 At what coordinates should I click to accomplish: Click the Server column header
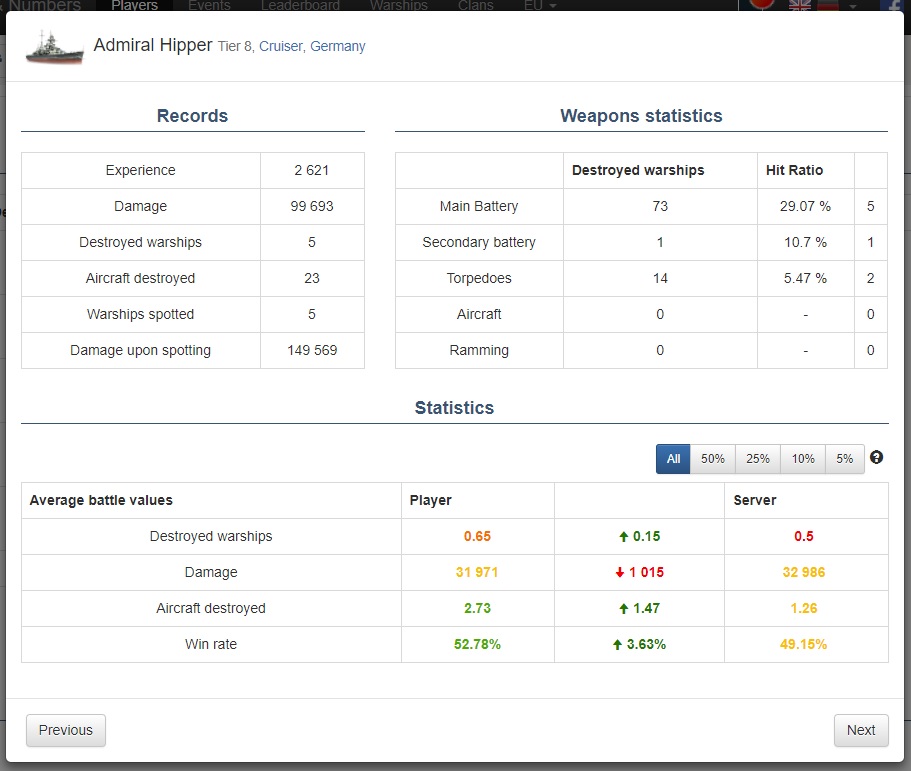(x=755, y=500)
